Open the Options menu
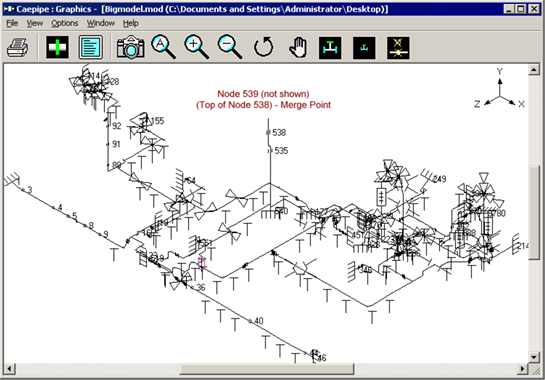Image resolution: width=545 pixels, height=380 pixels. pos(65,23)
